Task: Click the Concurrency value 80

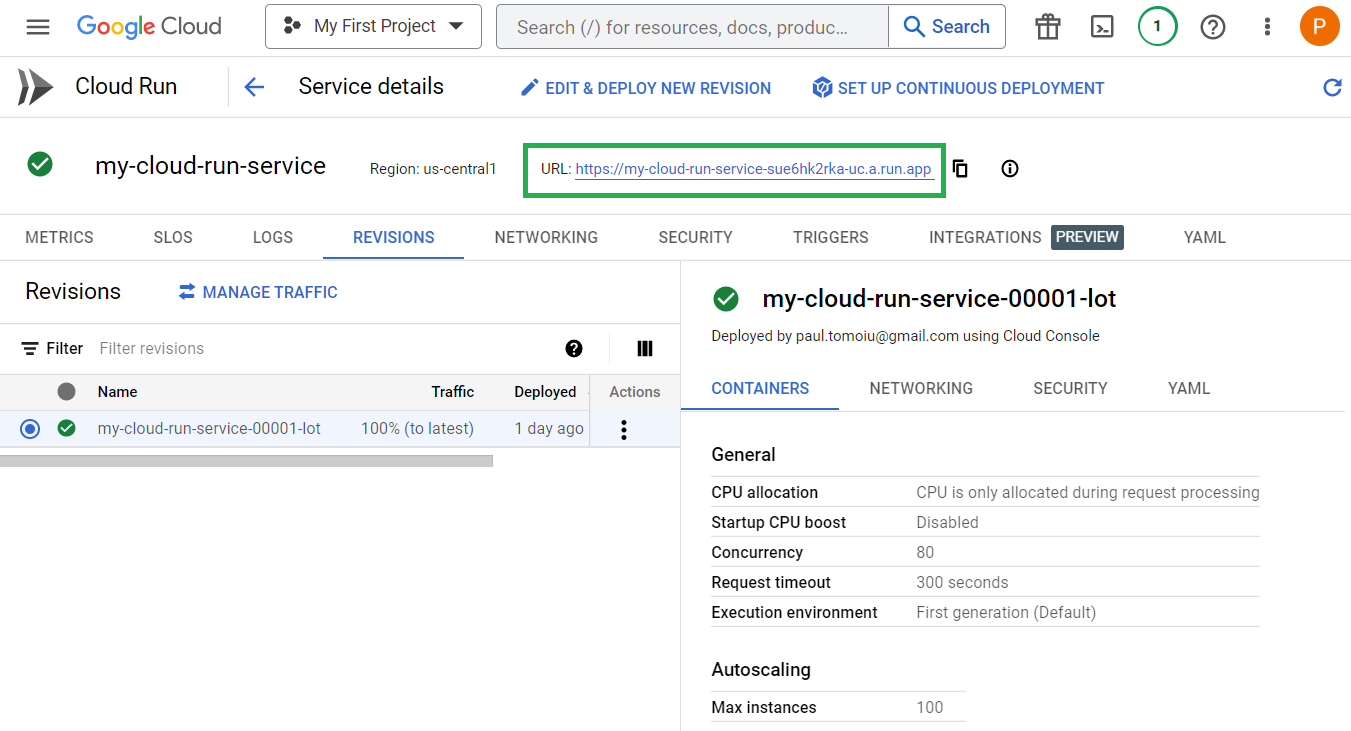Action: pos(925,552)
